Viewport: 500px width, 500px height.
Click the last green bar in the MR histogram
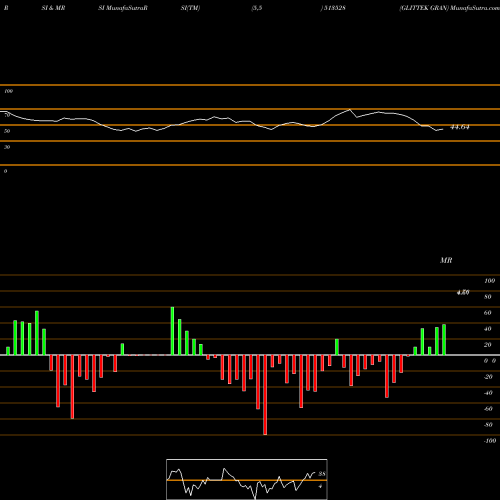click(x=444, y=340)
